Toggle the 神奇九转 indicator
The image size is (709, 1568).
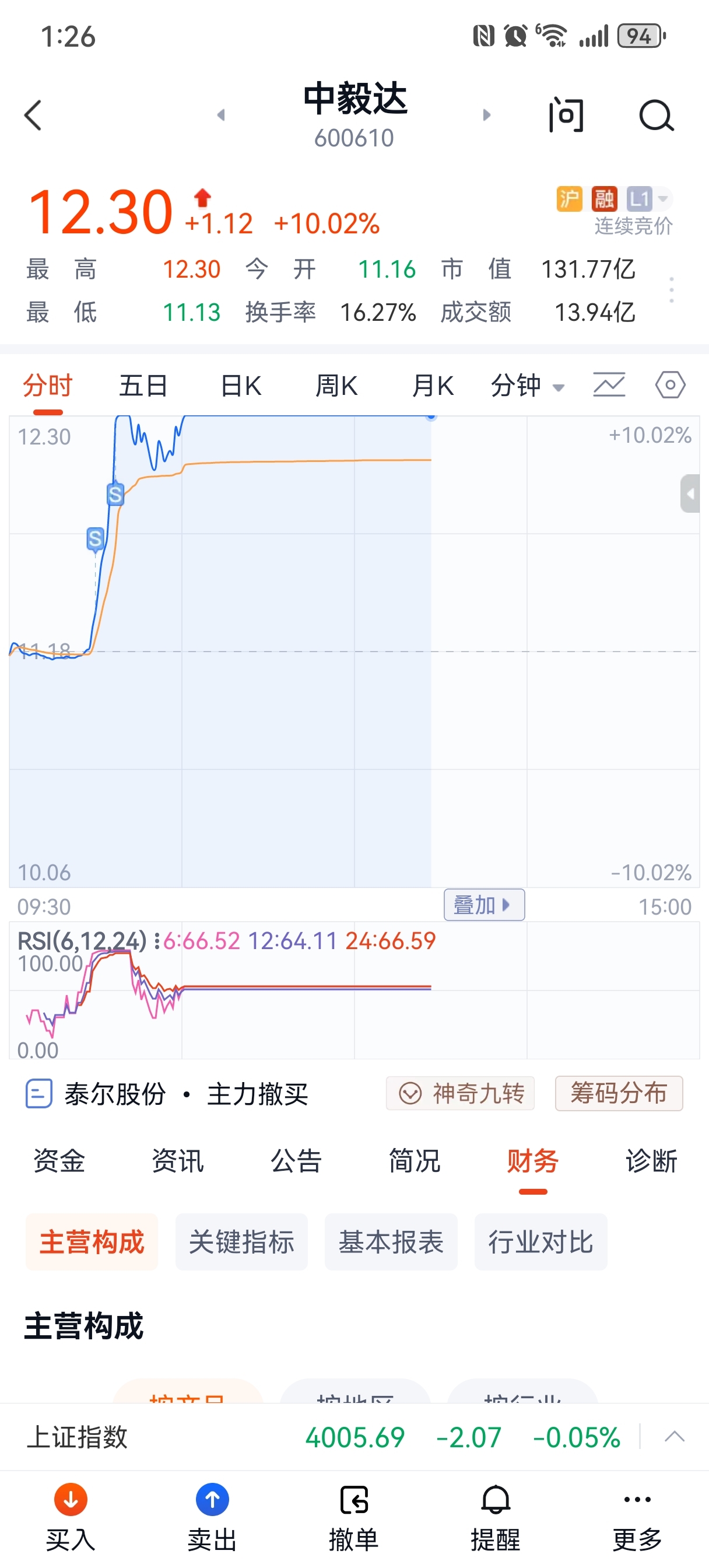[460, 1093]
